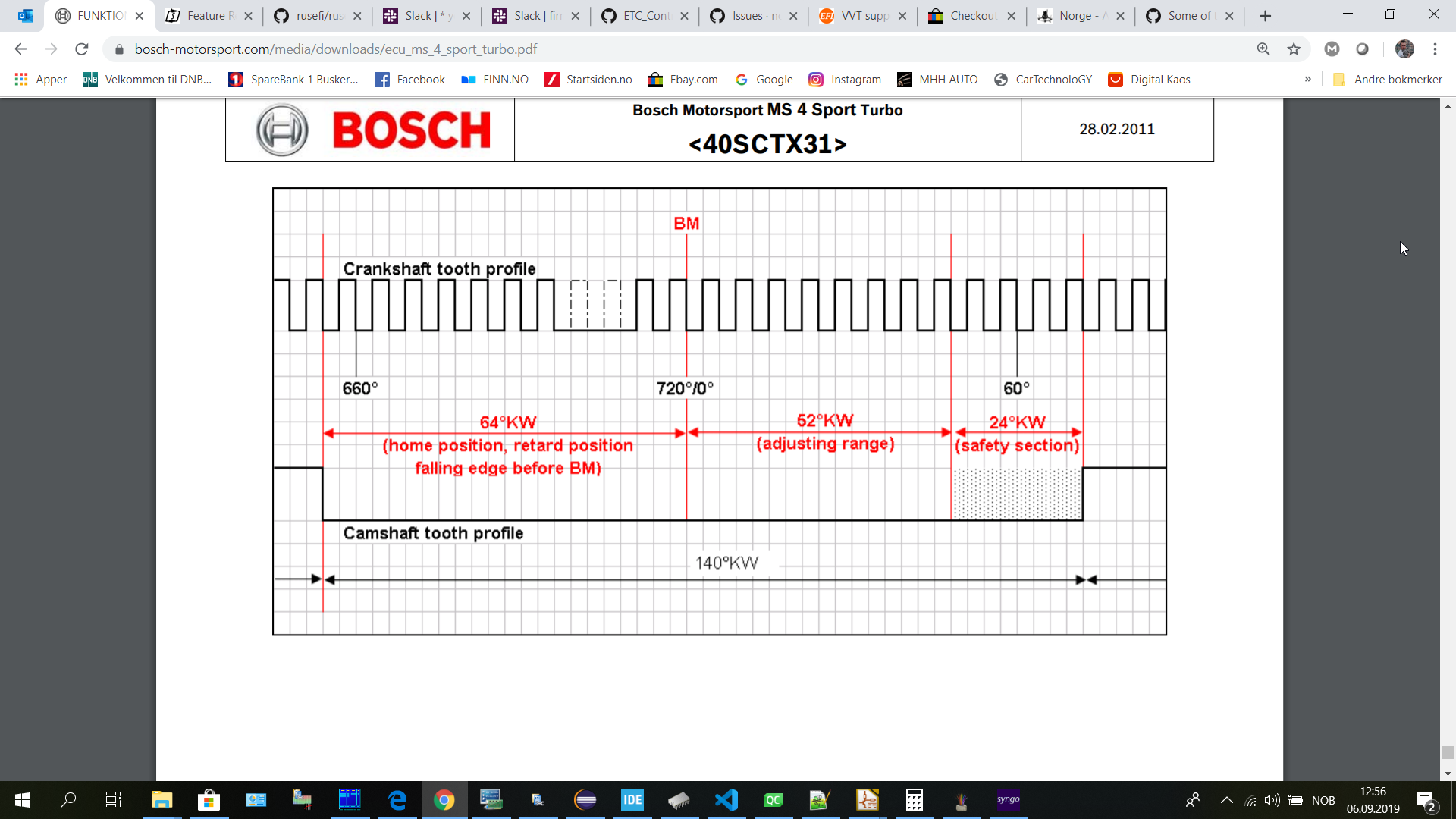Image resolution: width=1456 pixels, height=819 pixels.
Task: Go forward in browser history
Action: (51, 49)
